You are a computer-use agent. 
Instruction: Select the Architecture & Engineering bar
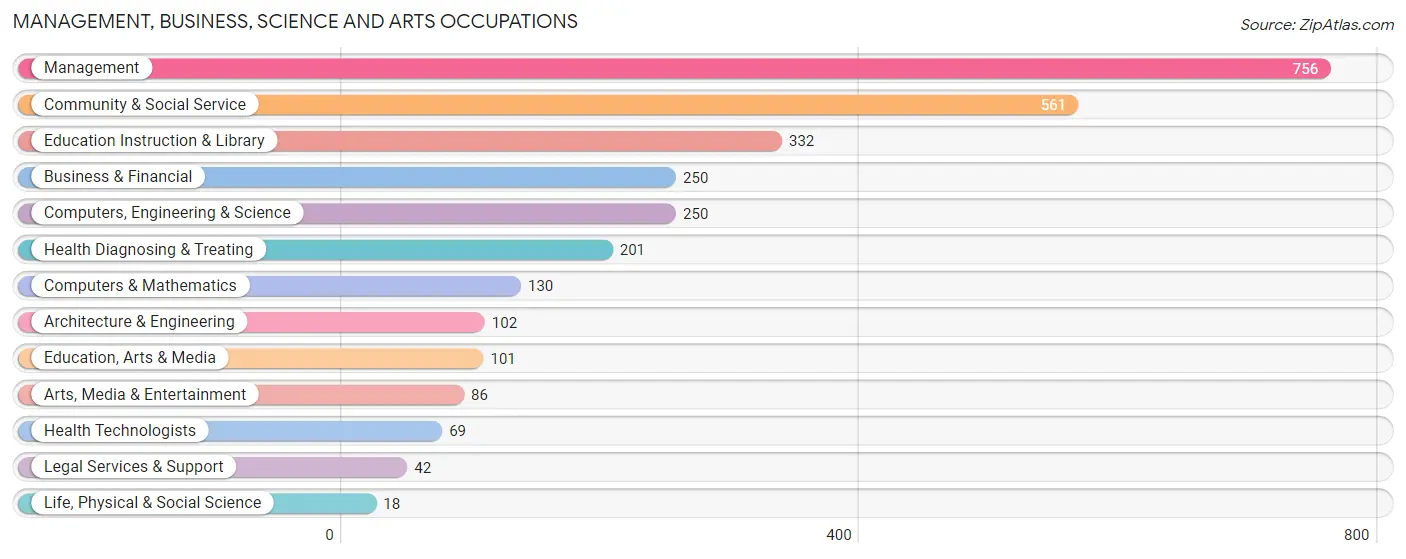(x=251, y=322)
